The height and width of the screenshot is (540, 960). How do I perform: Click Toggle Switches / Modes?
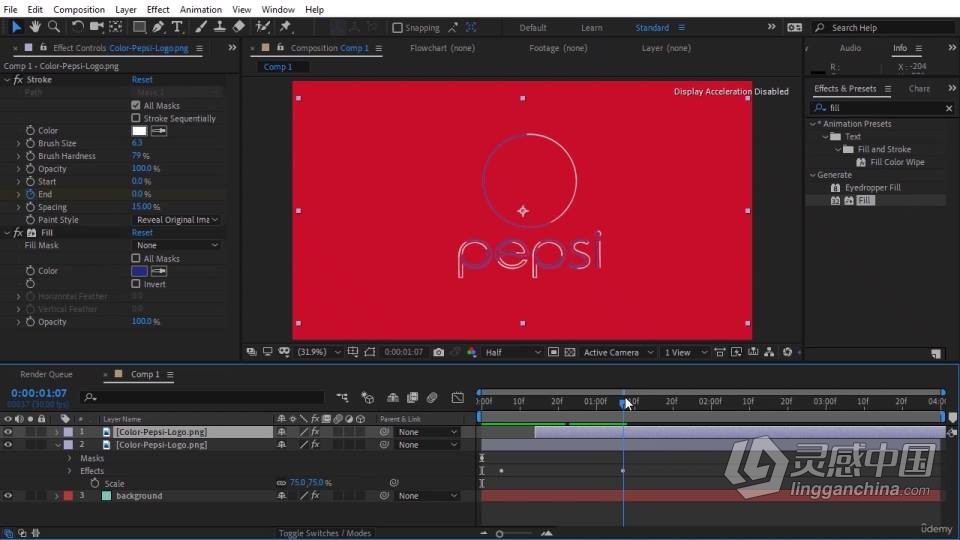coord(324,533)
